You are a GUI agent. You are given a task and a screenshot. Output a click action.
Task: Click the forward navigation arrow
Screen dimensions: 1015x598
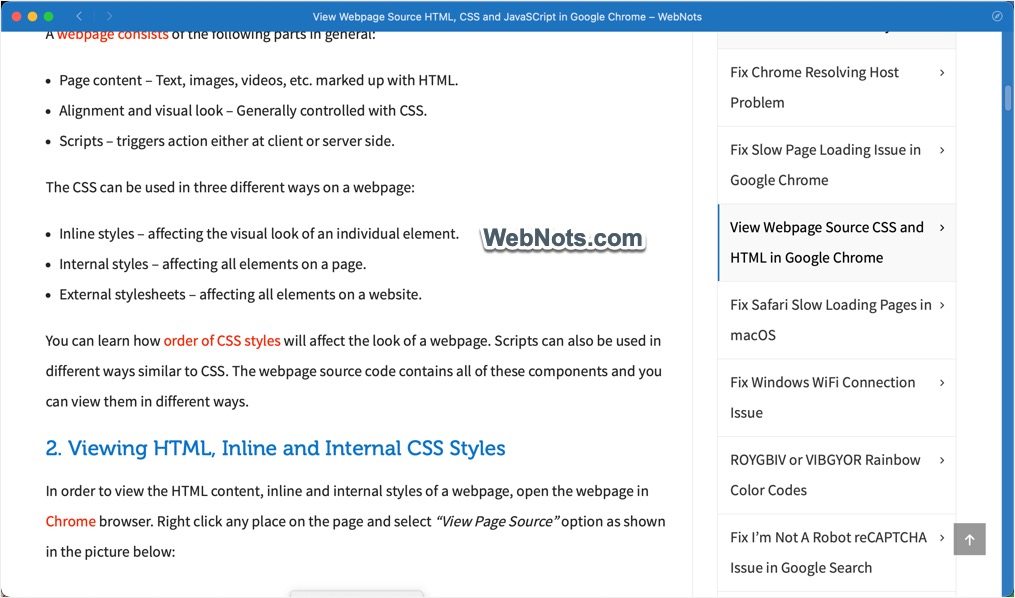(x=109, y=16)
